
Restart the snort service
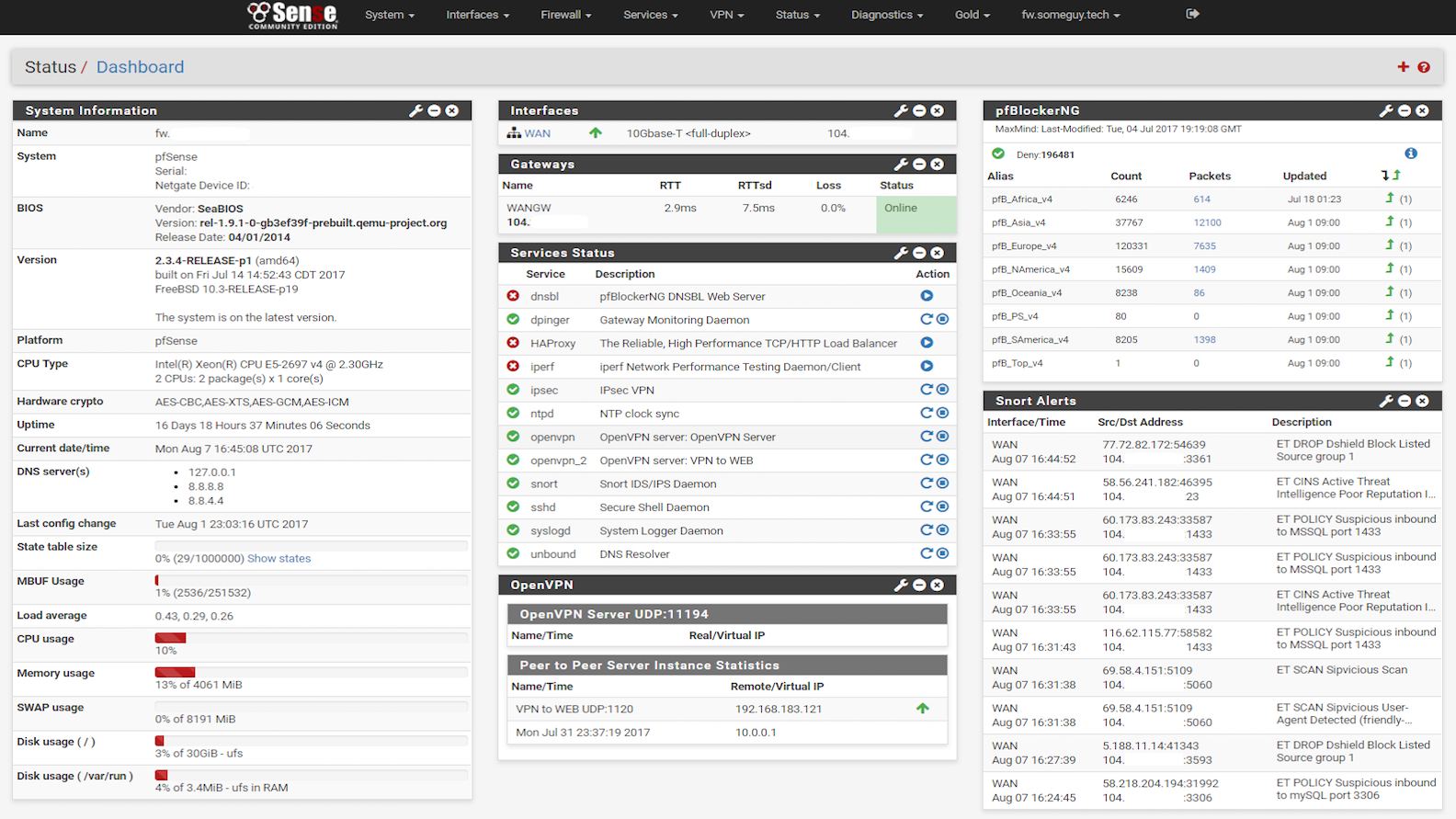[927, 483]
